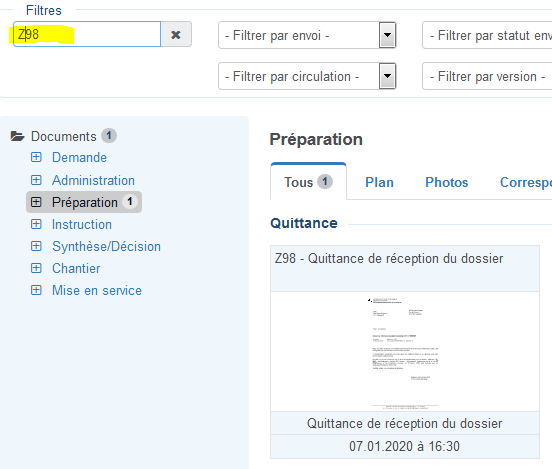Expand the Synthèse/Décision plus icon
This screenshot has height=469, width=552.
(36, 246)
